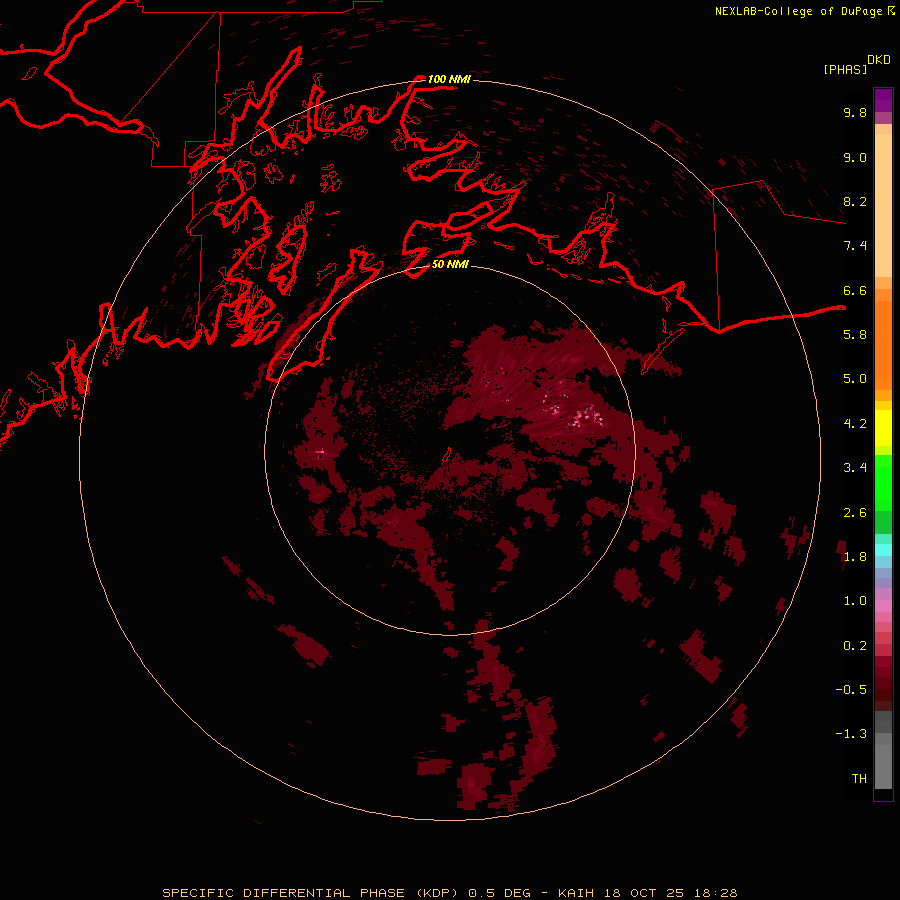Pick the gray bottom segment of the color bar
The width and height of the screenshot is (900, 900).
[x=883, y=766]
